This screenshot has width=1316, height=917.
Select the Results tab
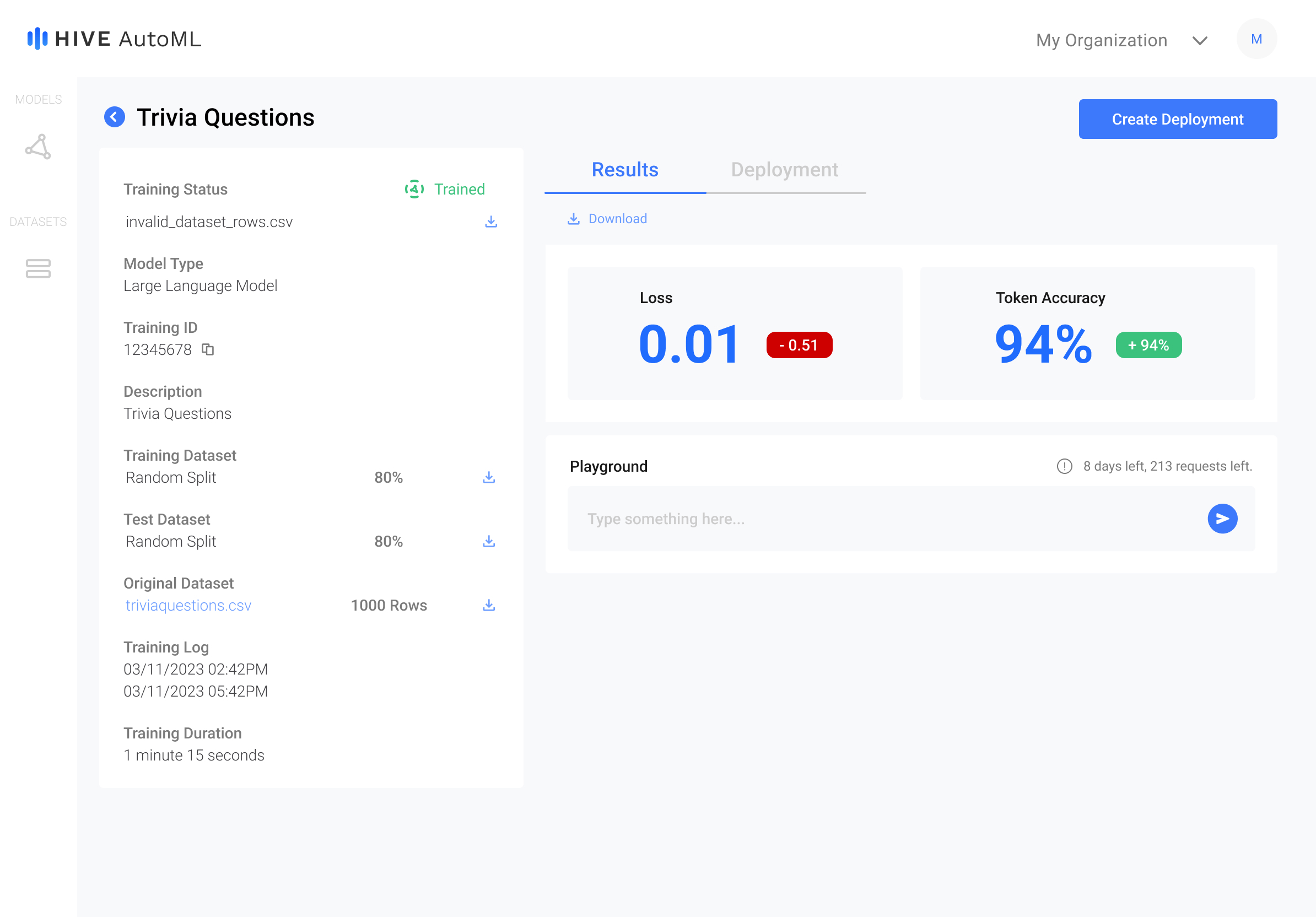point(625,170)
